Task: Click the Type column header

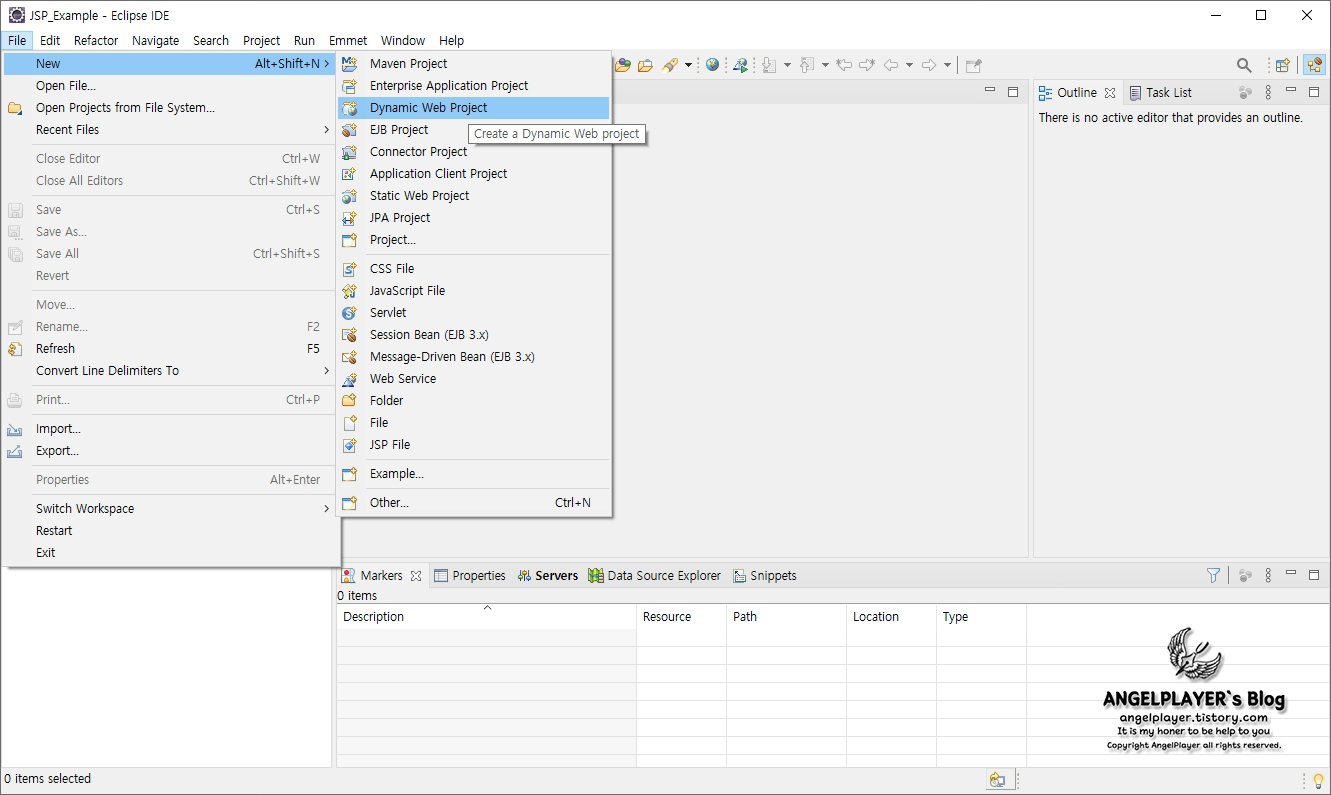Action: tap(981, 617)
